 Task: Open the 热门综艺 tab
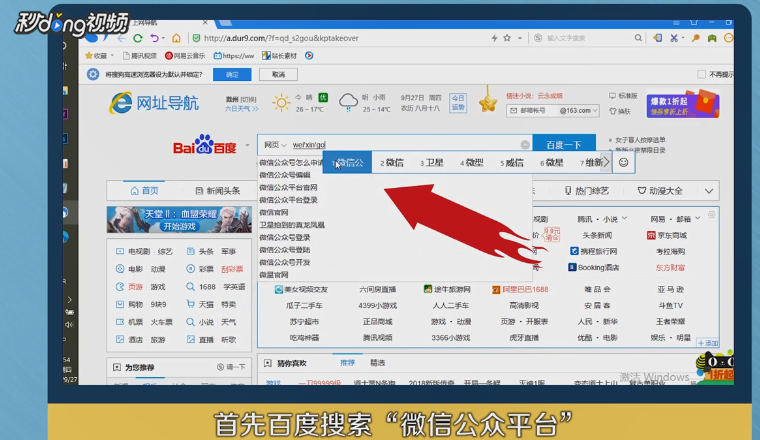click(x=586, y=191)
